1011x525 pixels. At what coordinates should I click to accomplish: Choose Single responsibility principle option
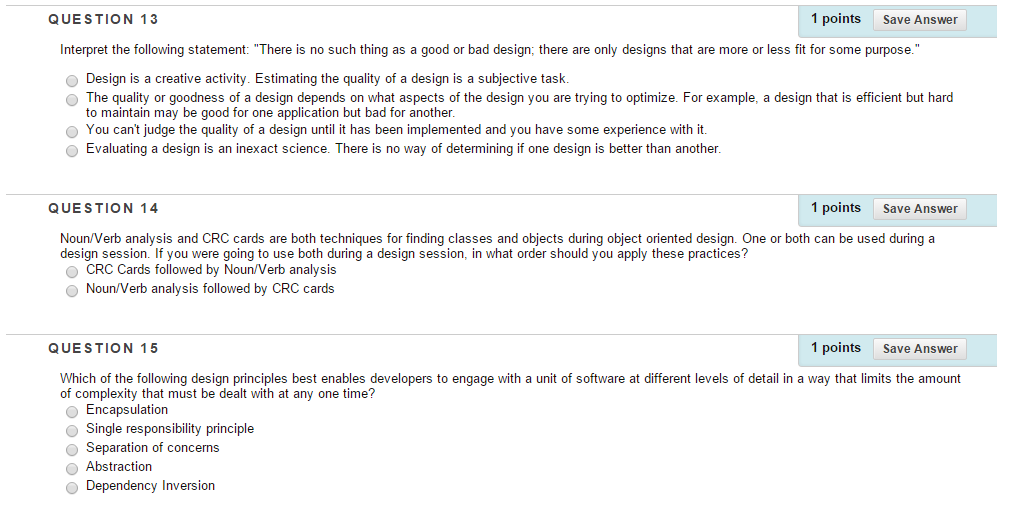coord(72,431)
